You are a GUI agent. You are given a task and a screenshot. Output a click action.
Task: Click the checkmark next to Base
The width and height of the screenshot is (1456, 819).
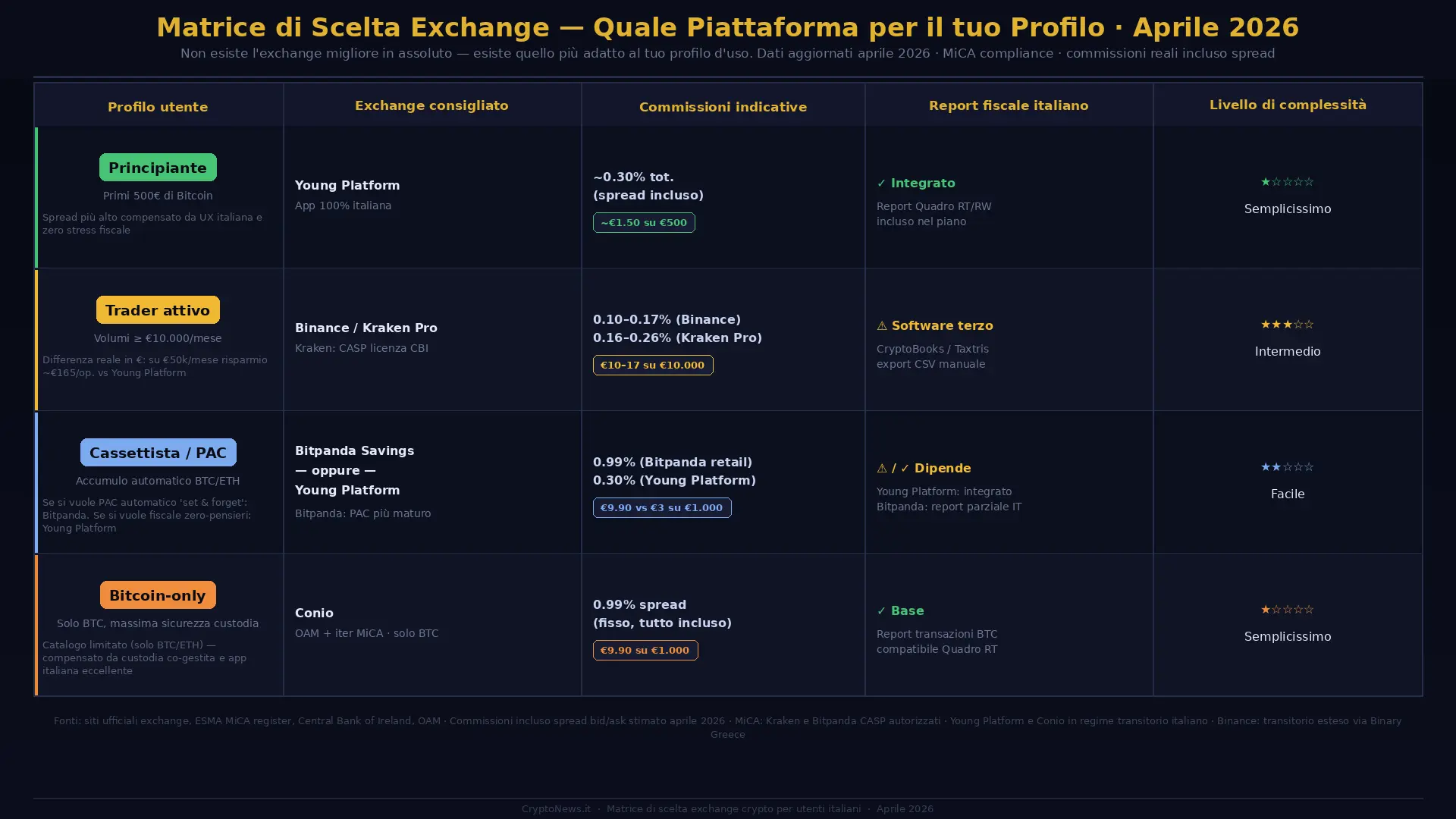click(x=882, y=610)
